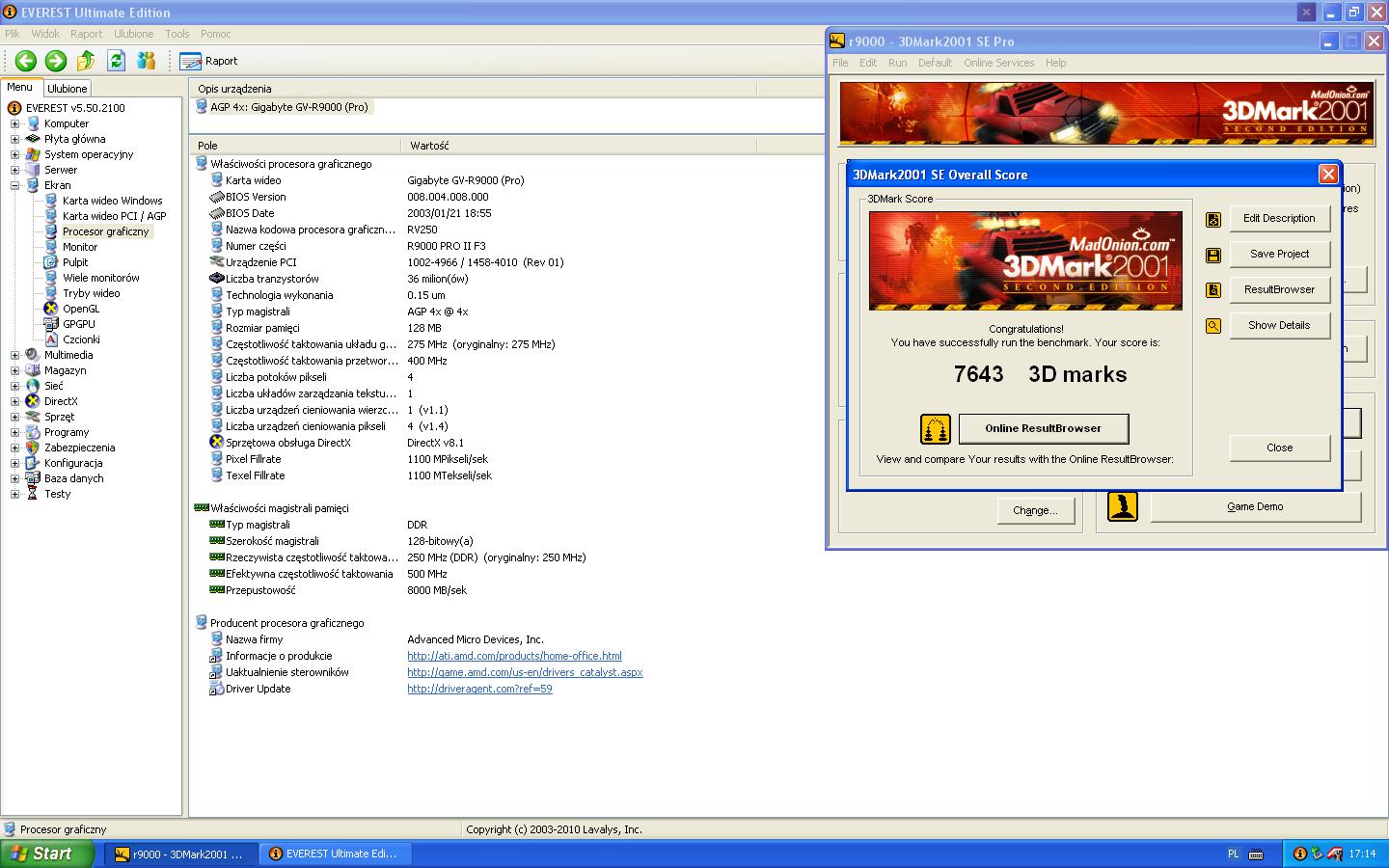This screenshot has width=1389, height=868.
Task: Click the green Back arrow toolbar icon
Action: (x=26, y=61)
